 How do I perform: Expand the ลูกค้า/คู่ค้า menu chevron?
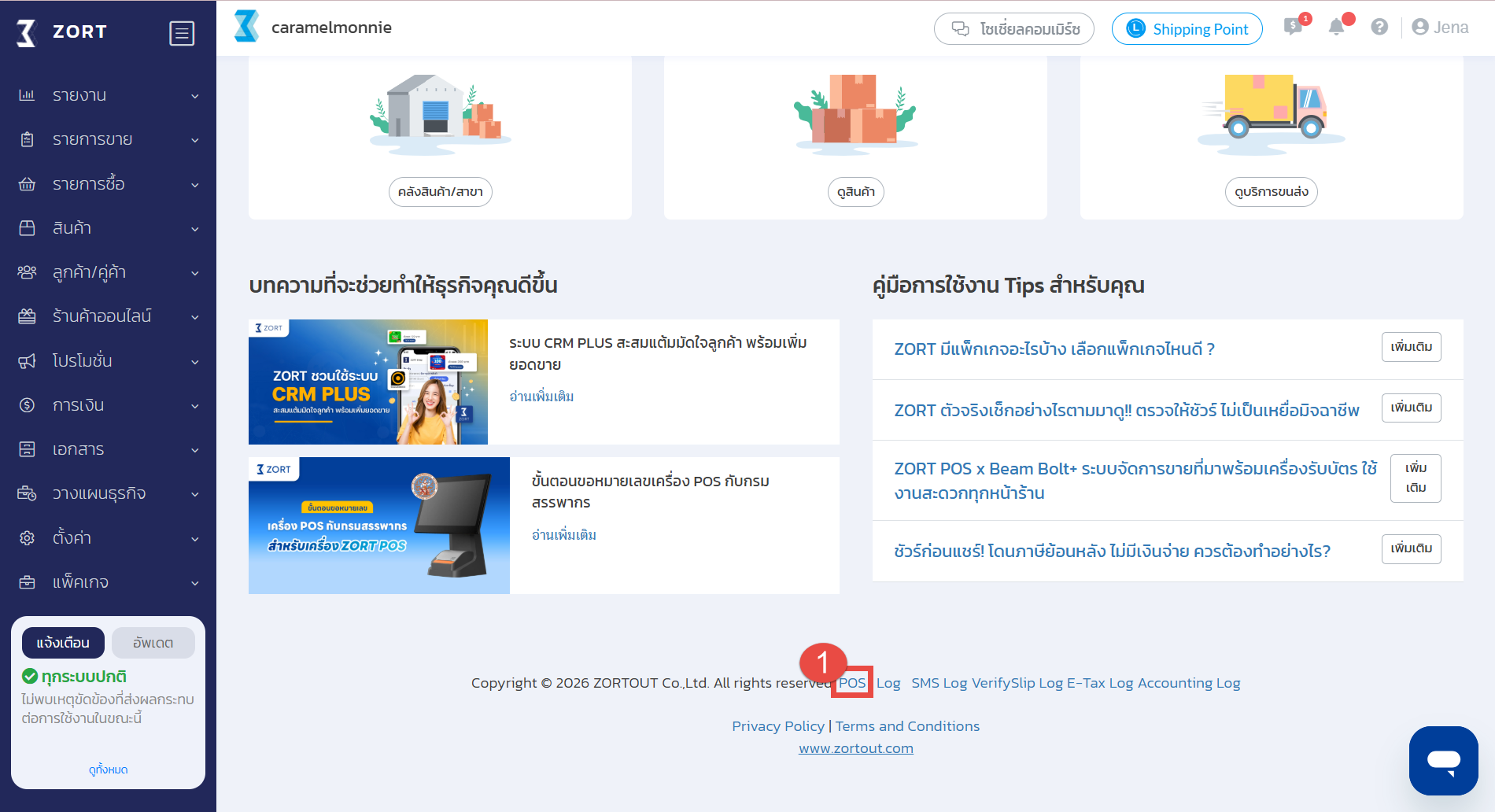point(195,273)
